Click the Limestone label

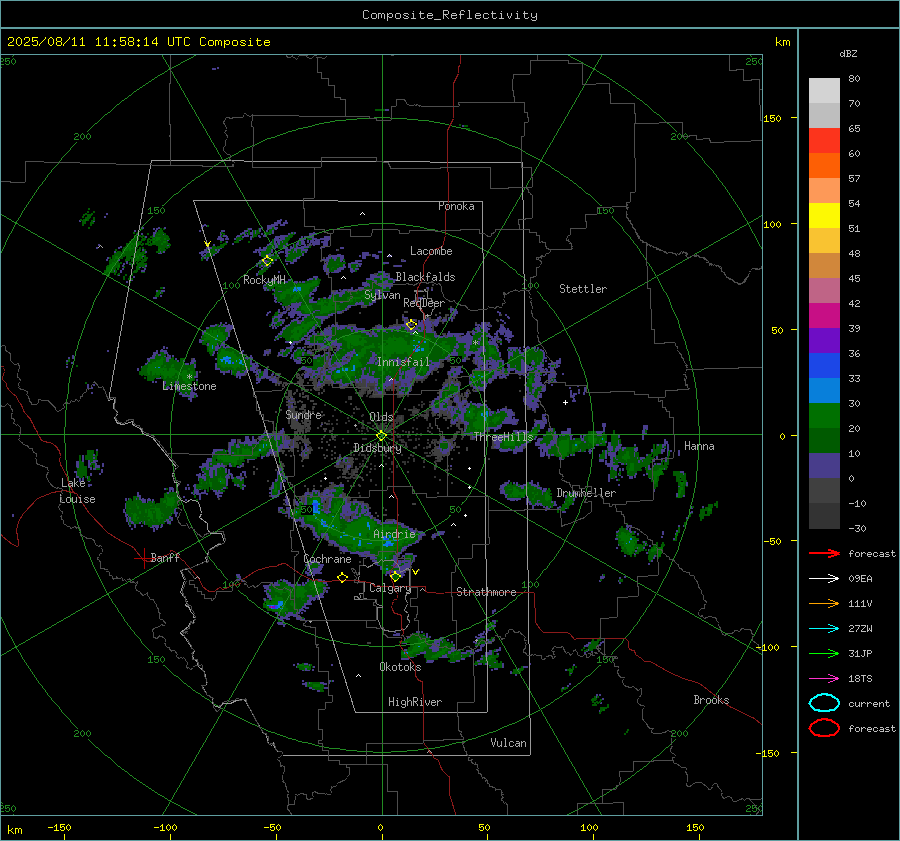click(189, 386)
